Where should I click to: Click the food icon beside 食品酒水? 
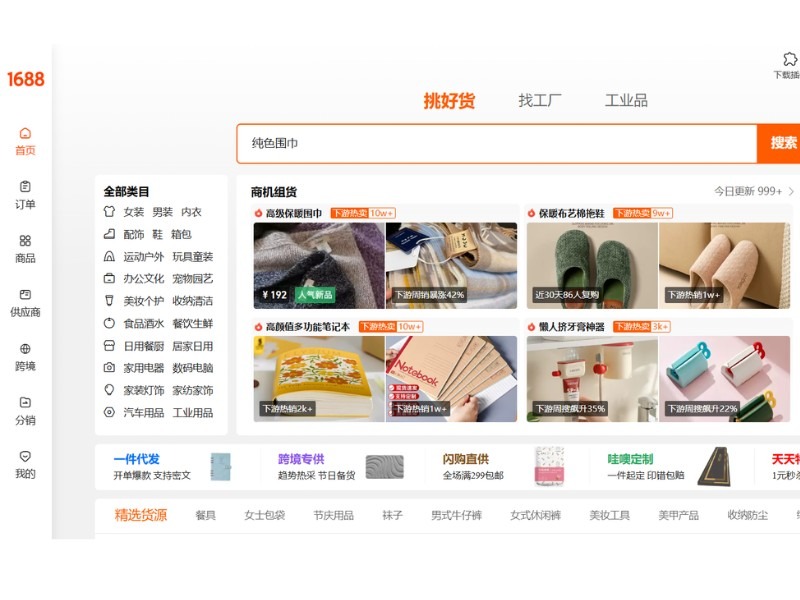[109, 323]
